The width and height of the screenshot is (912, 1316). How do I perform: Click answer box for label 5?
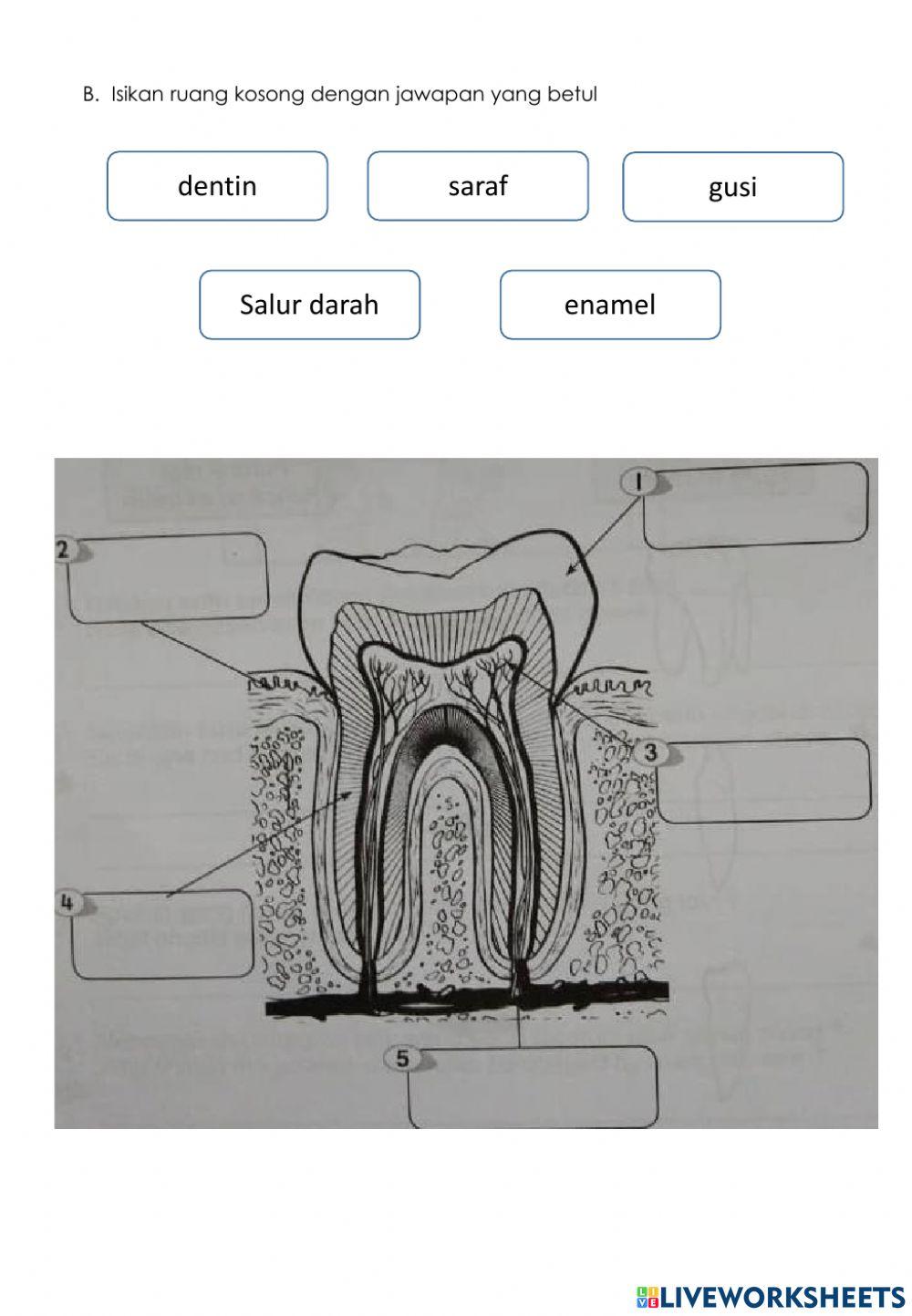click(533, 1087)
